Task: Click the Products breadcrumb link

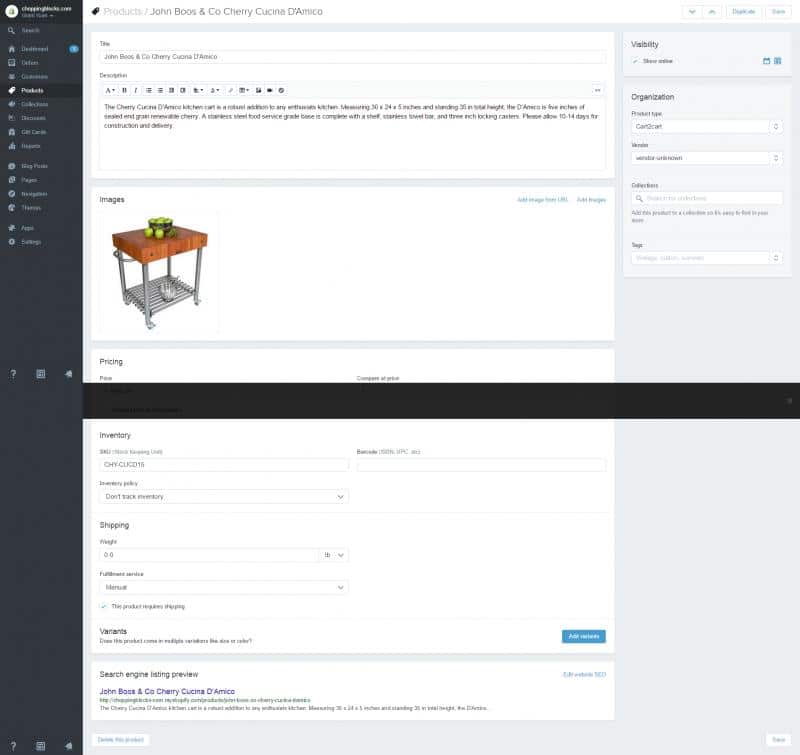Action: tap(122, 11)
